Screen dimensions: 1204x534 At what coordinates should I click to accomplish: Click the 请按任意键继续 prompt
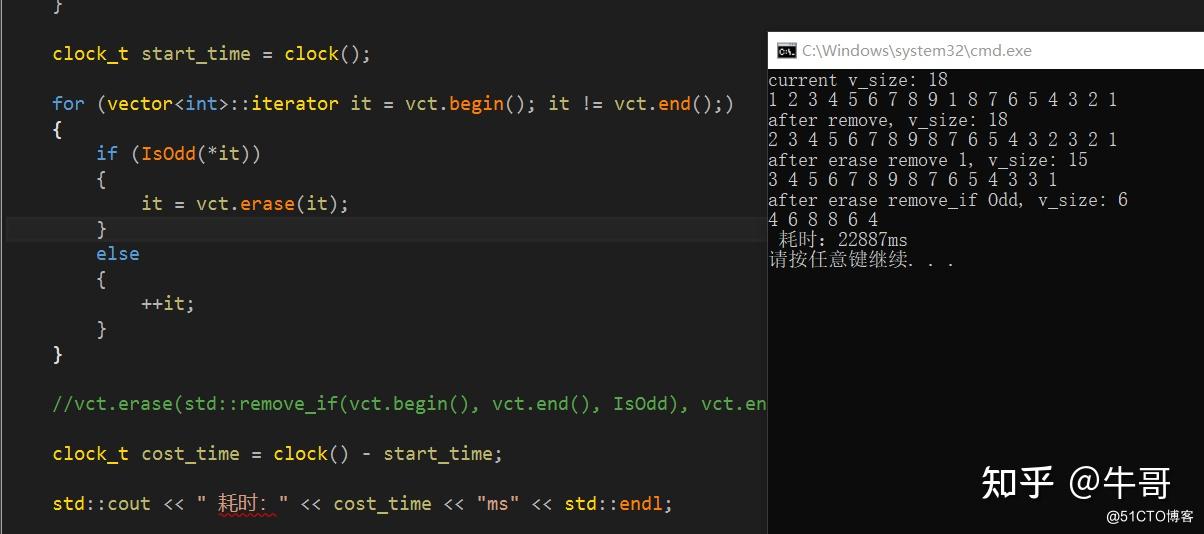(x=861, y=261)
